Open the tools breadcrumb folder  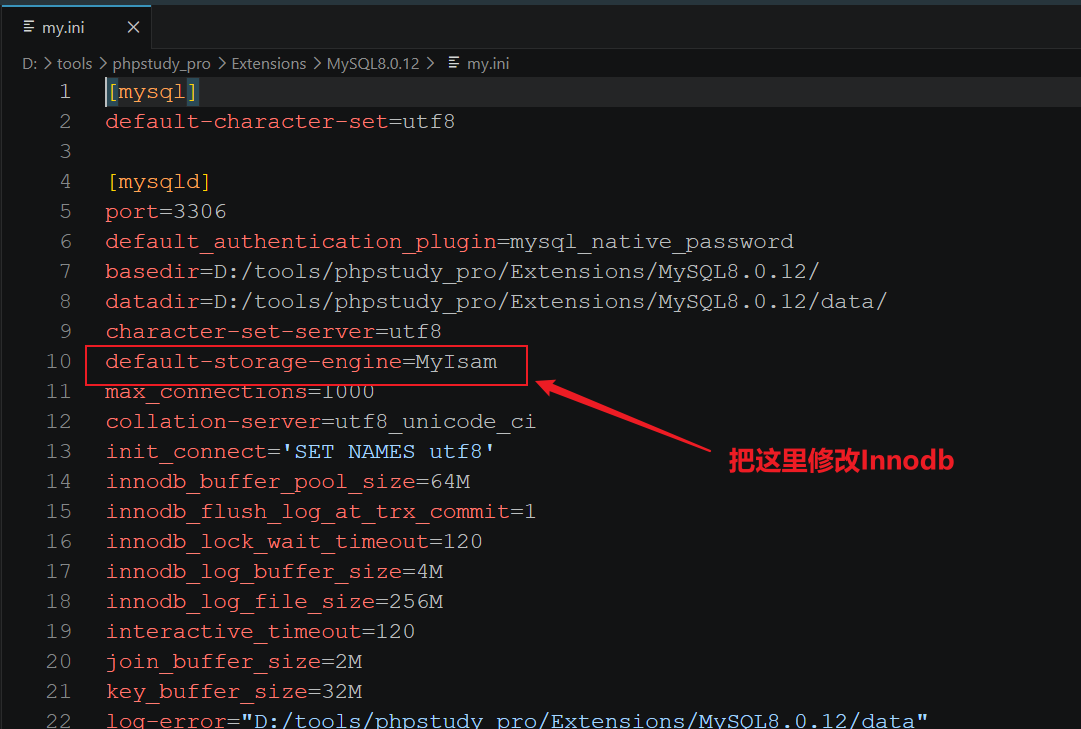[74, 63]
